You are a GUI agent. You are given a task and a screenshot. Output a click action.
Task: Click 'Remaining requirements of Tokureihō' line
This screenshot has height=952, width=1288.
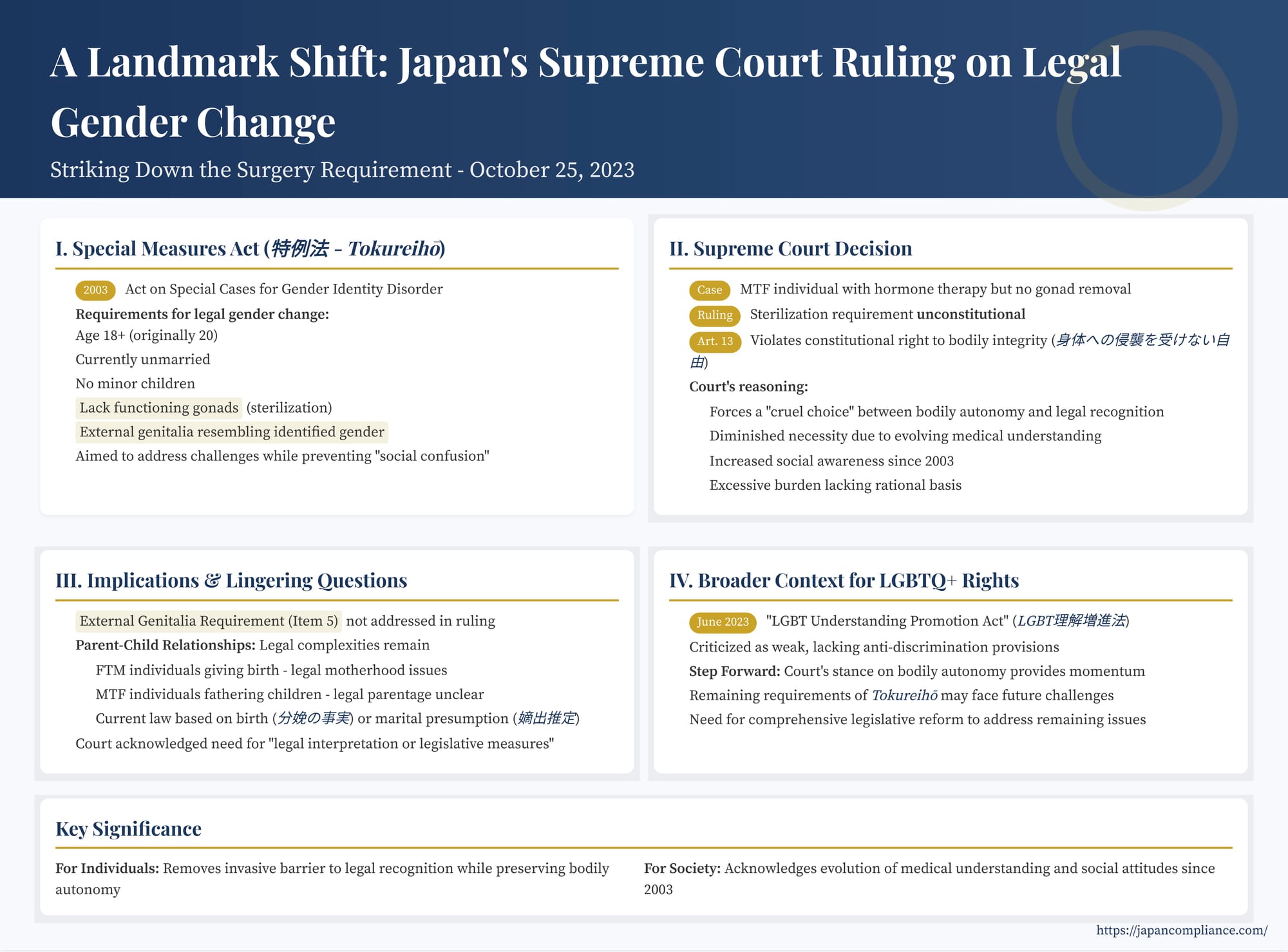coord(902,695)
